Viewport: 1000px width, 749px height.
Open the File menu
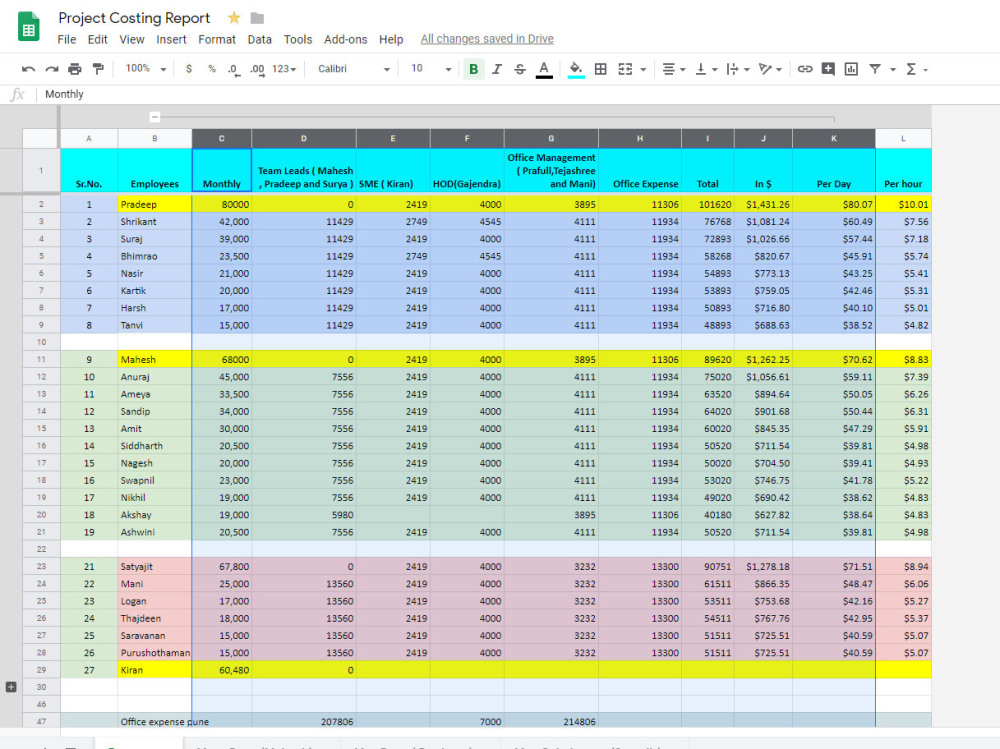point(66,40)
